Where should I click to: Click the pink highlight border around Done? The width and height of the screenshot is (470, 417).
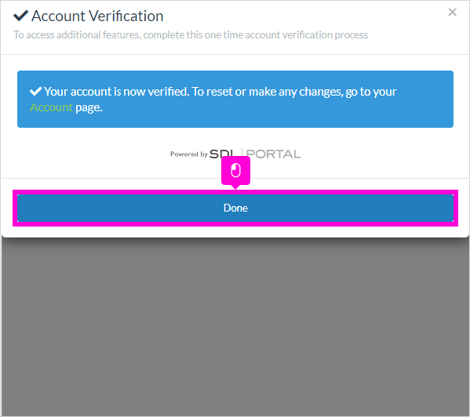[x=235, y=192]
